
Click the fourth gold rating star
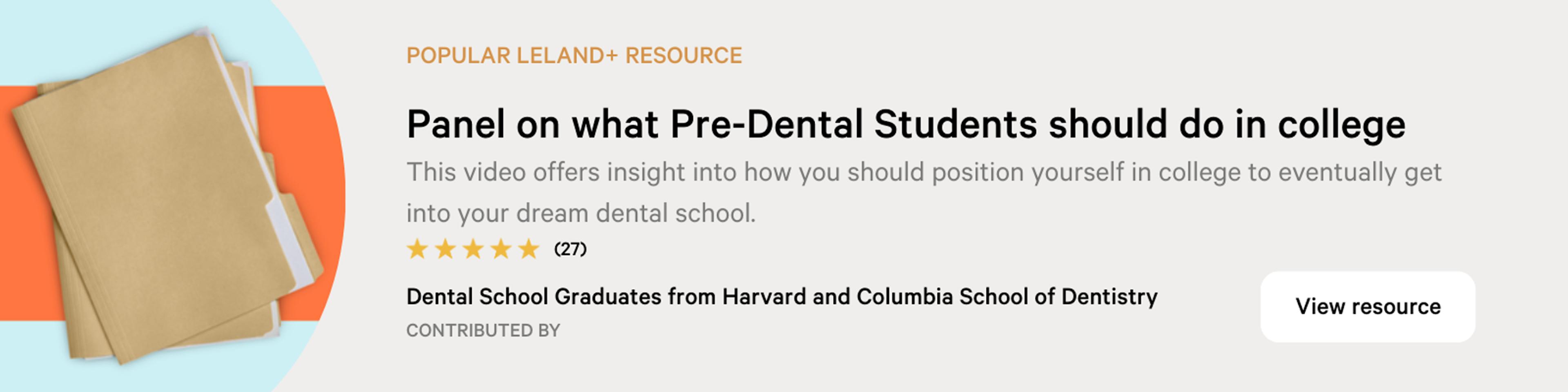pyautogui.click(x=501, y=249)
